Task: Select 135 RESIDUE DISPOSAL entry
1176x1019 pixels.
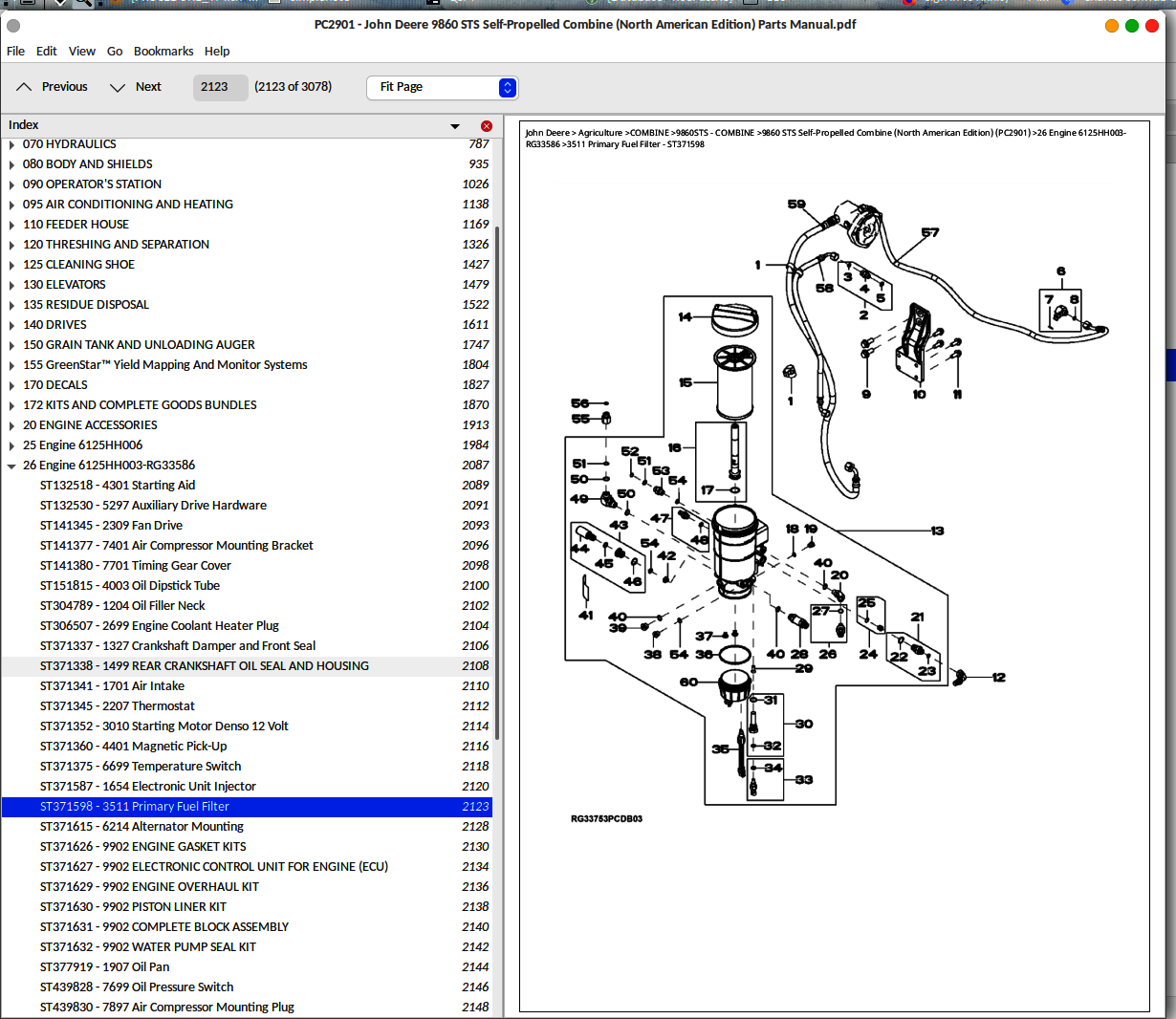Action: pyautogui.click(x=247, y=305)
